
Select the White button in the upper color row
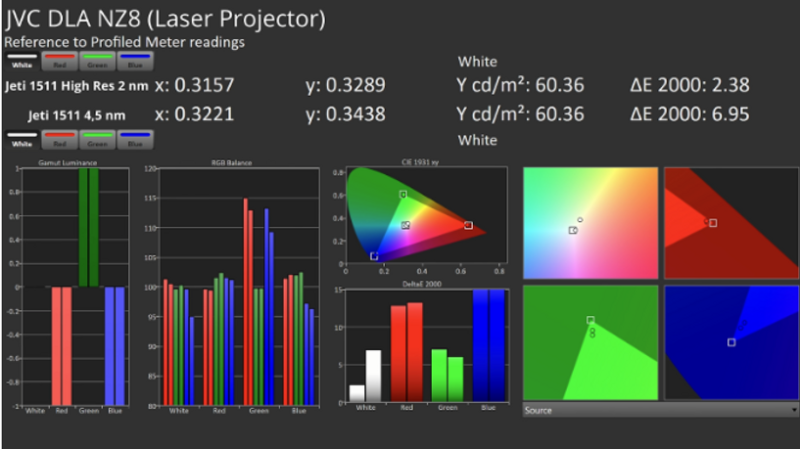click(x=22, y=61)
